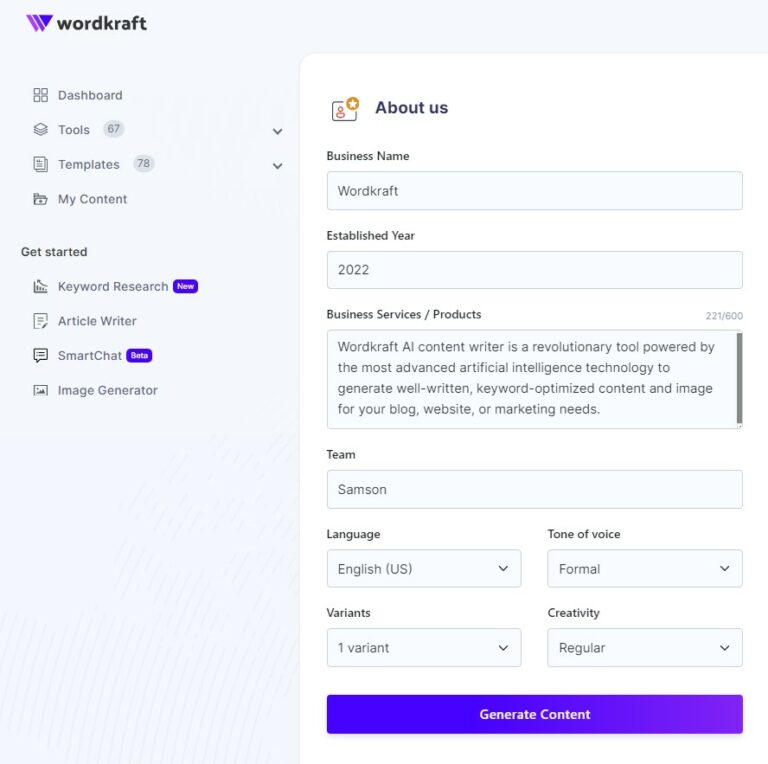Viewport: 768px width, 764px height.
Task: Expand the Tools menu chevron
Action: click(x=277, y=131)
